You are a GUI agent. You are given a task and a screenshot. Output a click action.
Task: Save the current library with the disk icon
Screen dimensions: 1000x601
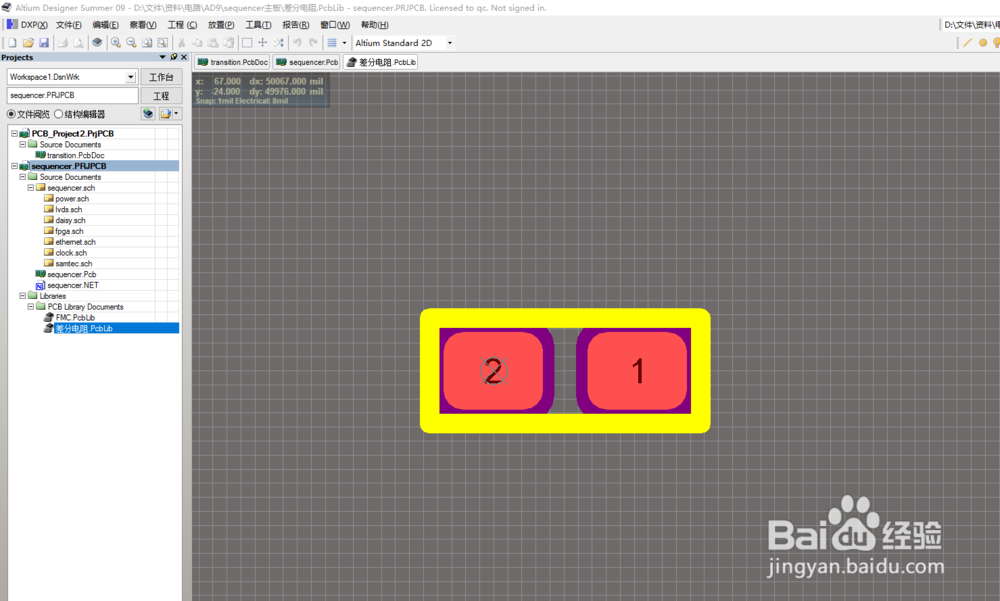pos(44,43)
